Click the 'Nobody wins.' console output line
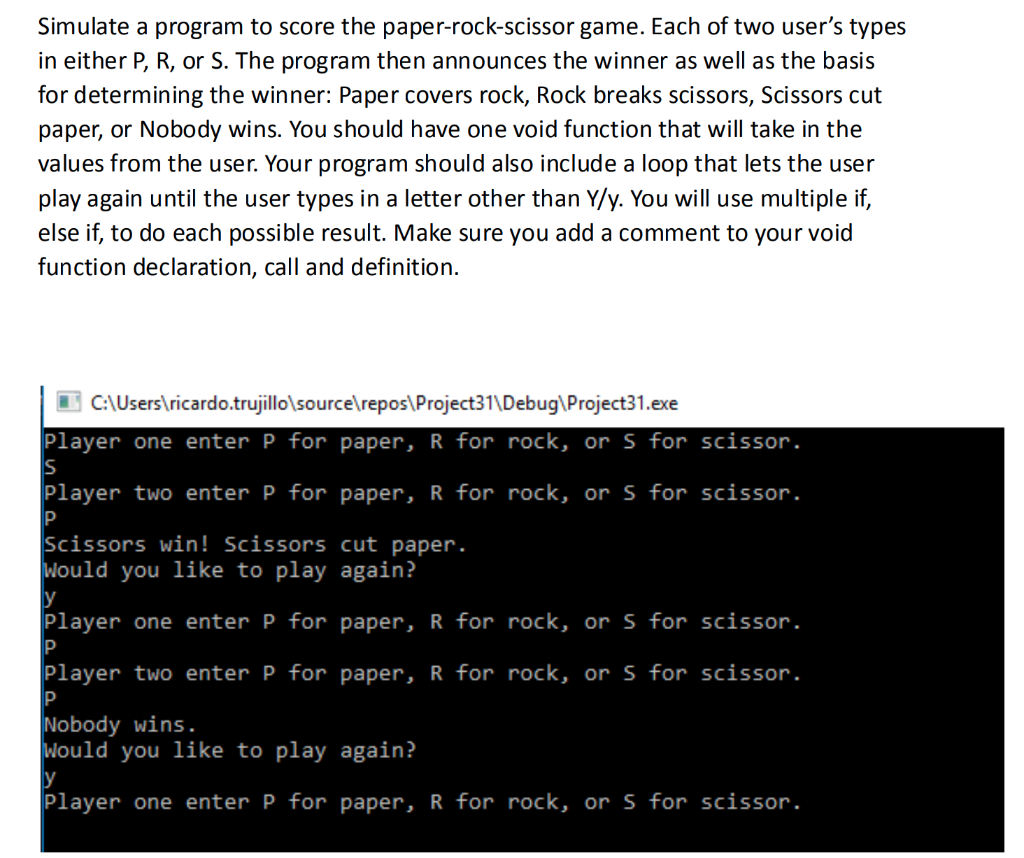The width and height of the screenshot is (1024, 858). (120, 725)
